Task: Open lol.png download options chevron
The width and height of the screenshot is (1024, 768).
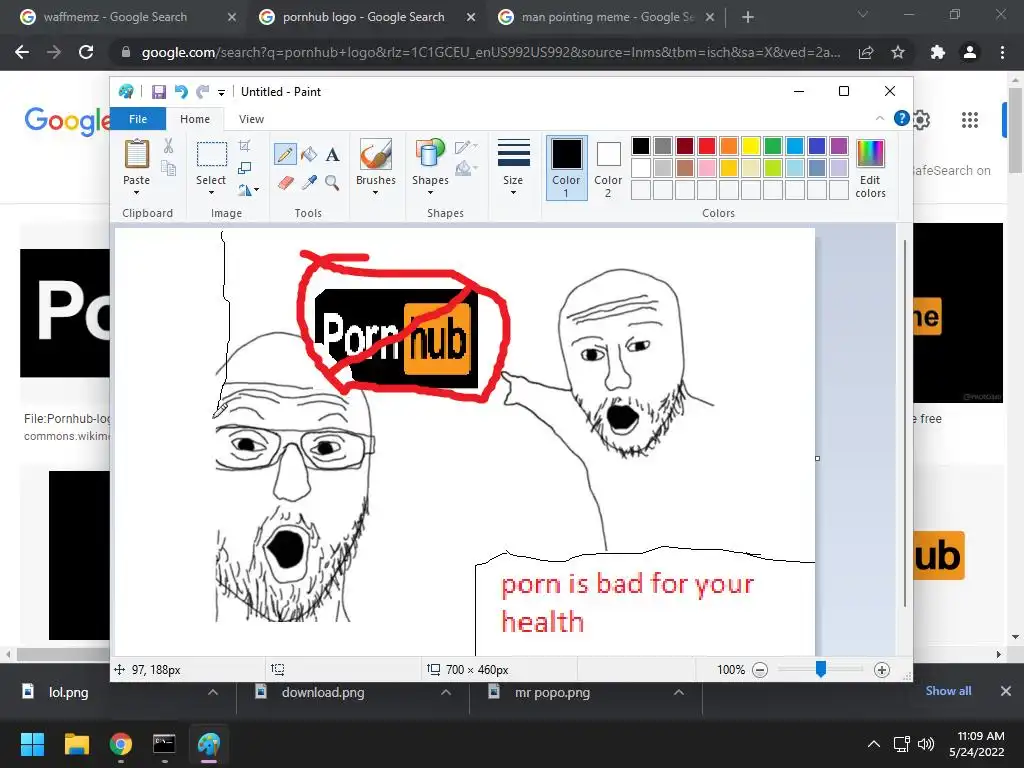Action: pos(213,692)
